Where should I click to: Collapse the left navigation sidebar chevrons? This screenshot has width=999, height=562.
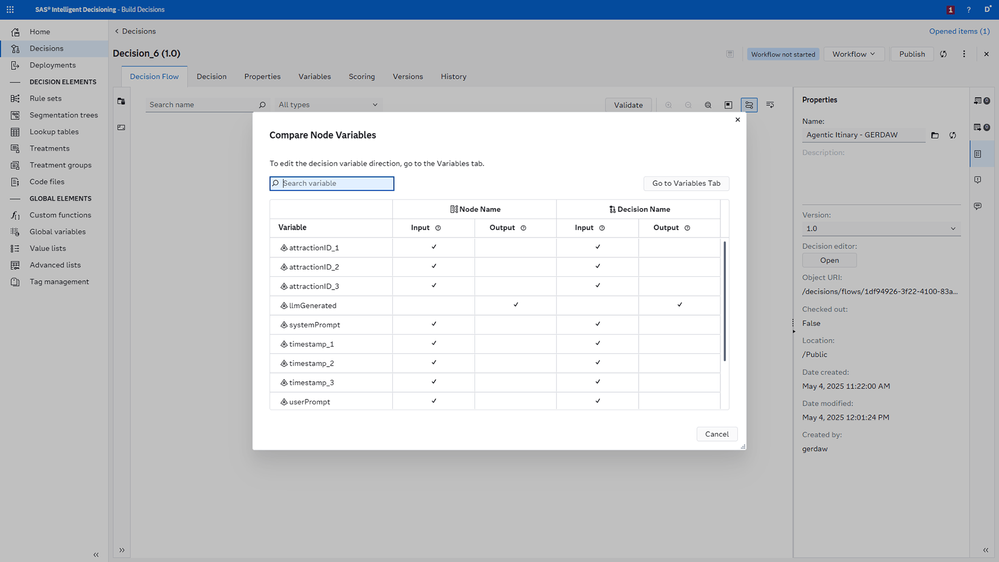(96, 554)
